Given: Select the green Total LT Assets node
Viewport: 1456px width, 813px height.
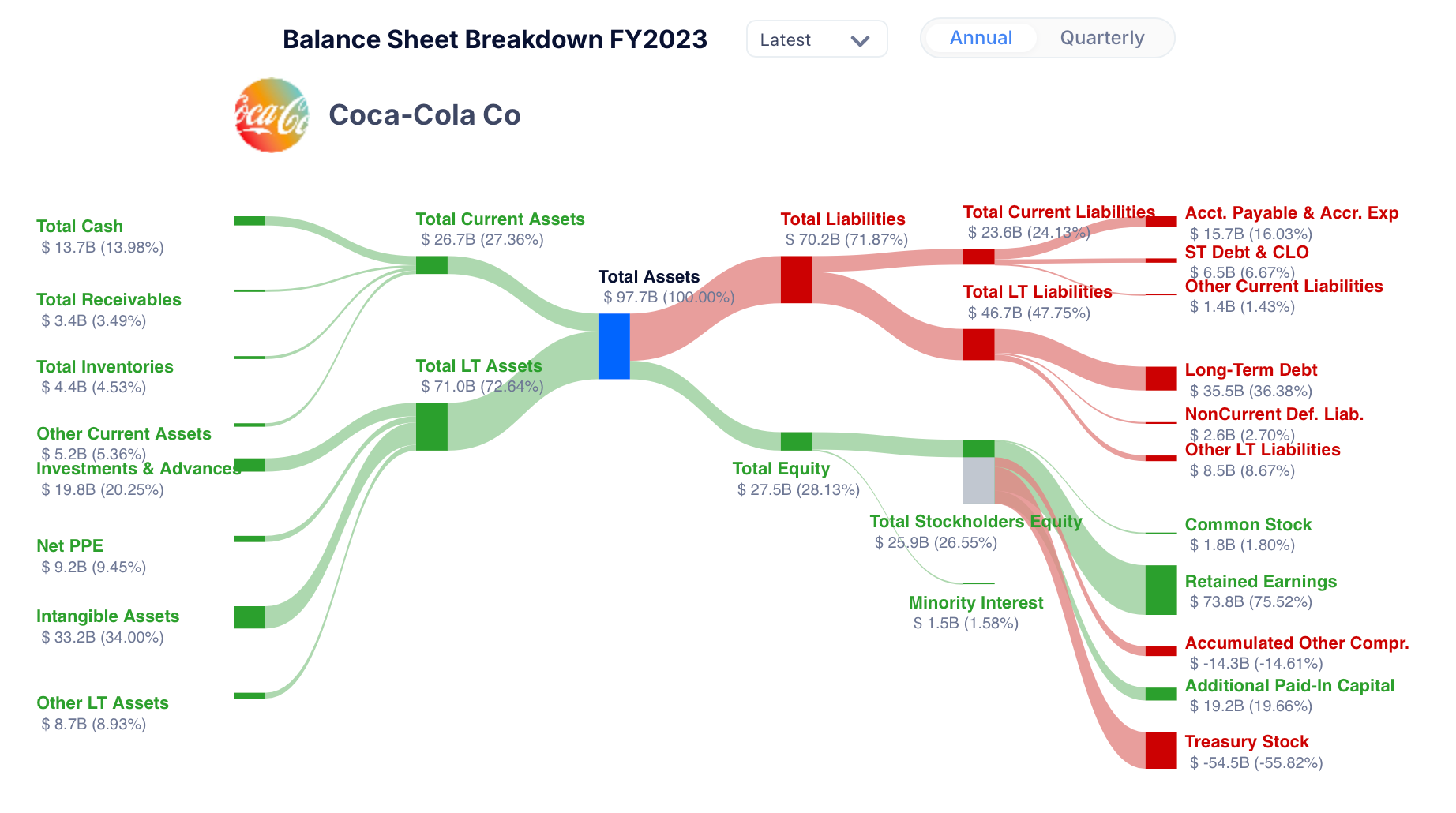Looking at the screenshot, I should pyautogui.click(x=431, y=427).
